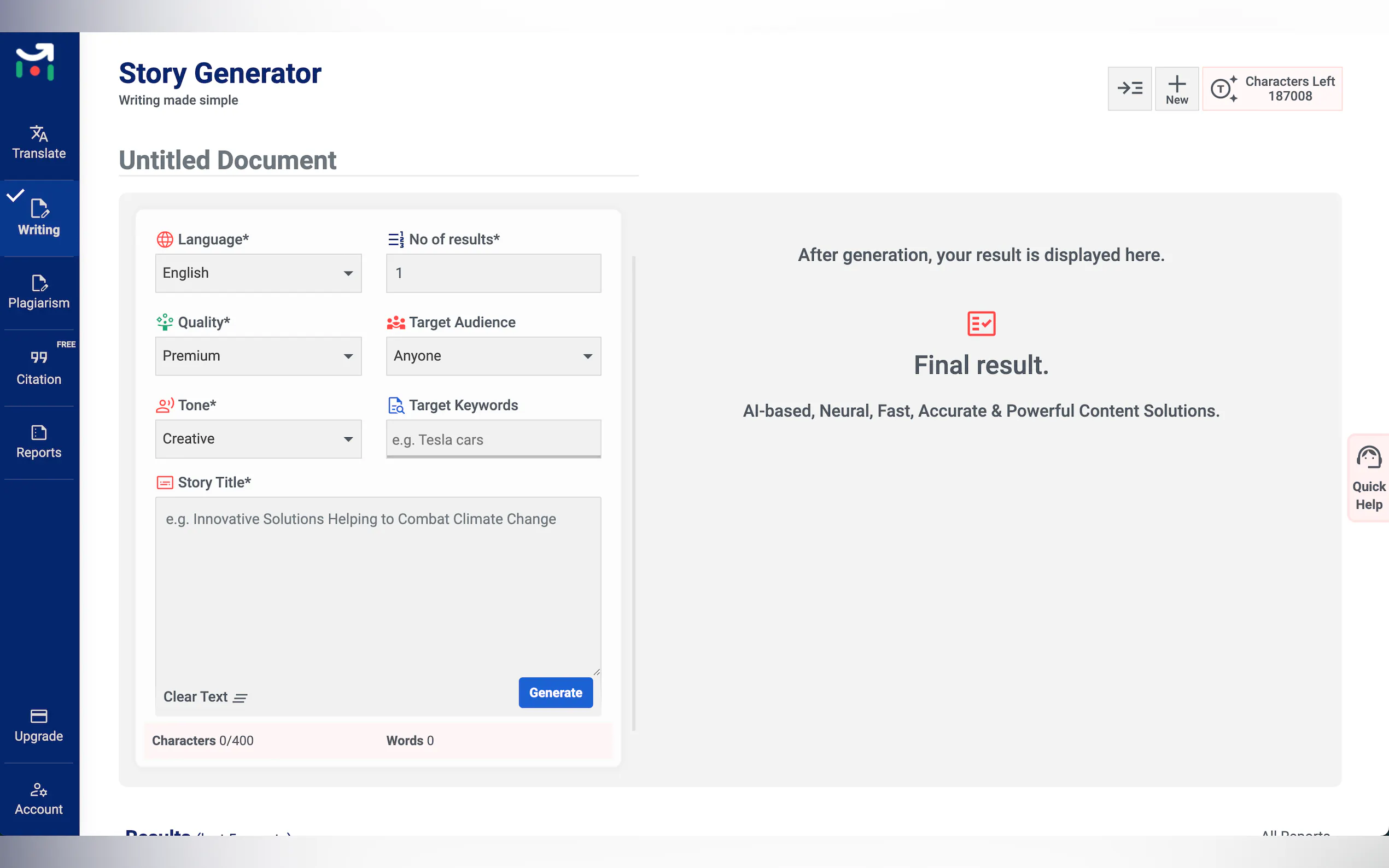Open the Citation tool in sidebar
1389x868 pixels.
tap(39, 367)
